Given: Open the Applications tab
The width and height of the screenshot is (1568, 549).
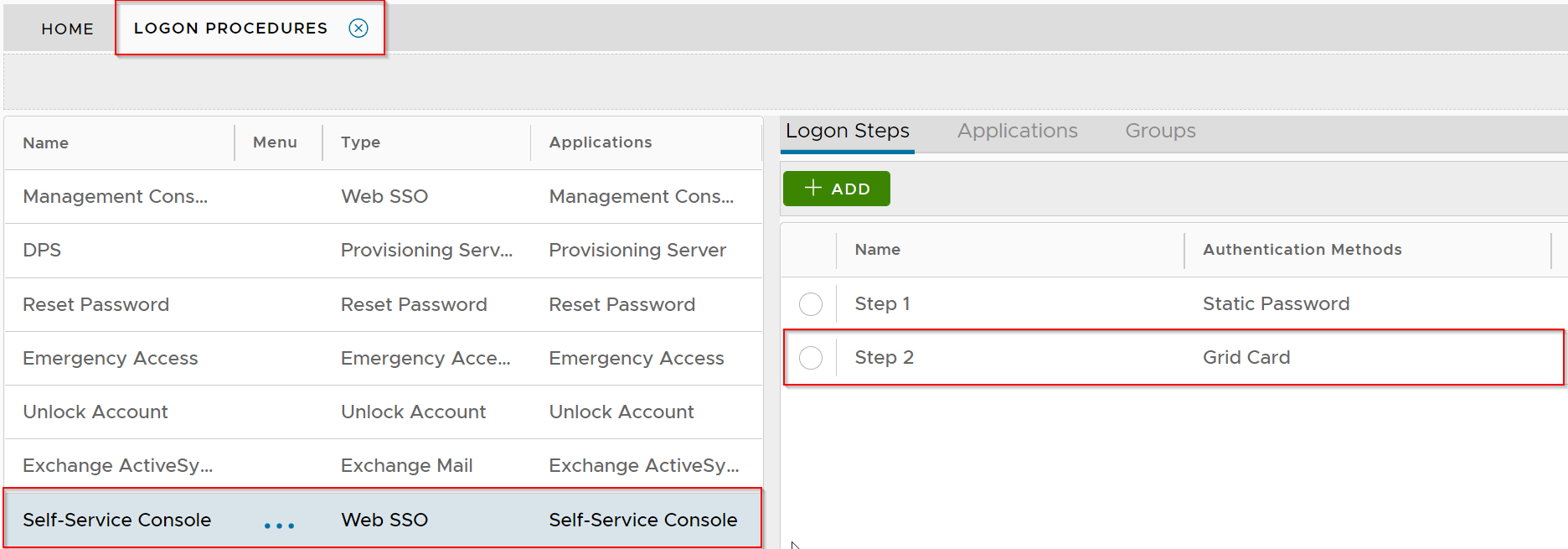Looking at the screenshot, I should point(1017,132).
